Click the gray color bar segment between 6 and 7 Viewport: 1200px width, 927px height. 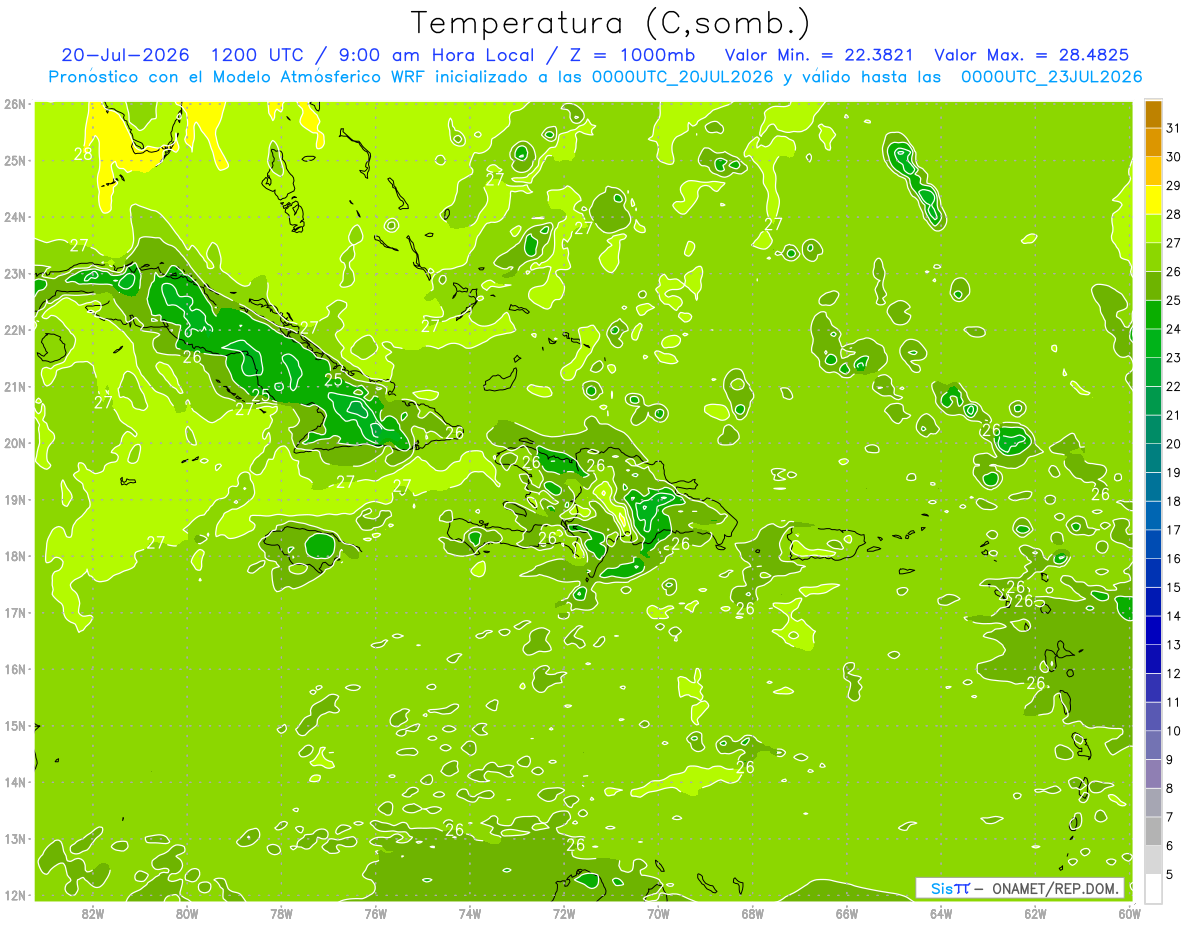click(1153, 831)
